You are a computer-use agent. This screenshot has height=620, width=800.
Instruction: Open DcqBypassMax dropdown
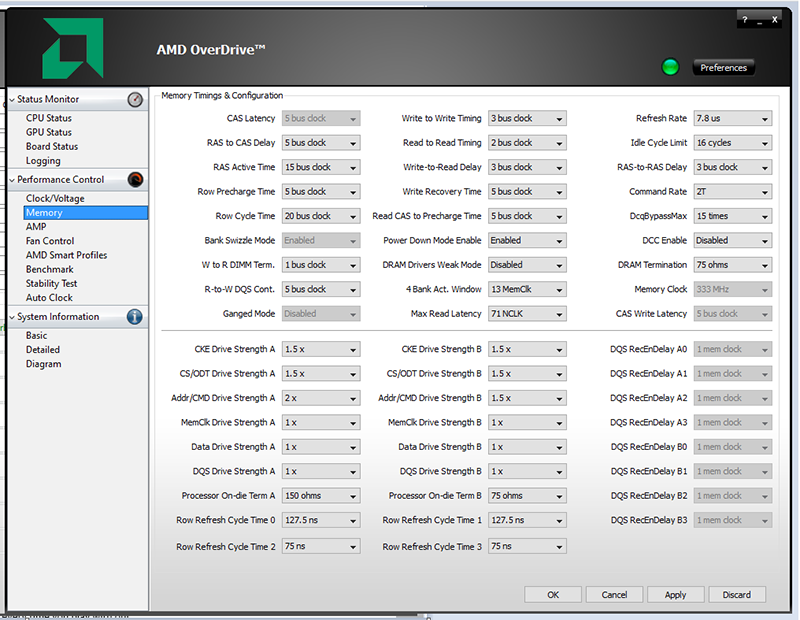pyautogui.click(x=733, y=216)
